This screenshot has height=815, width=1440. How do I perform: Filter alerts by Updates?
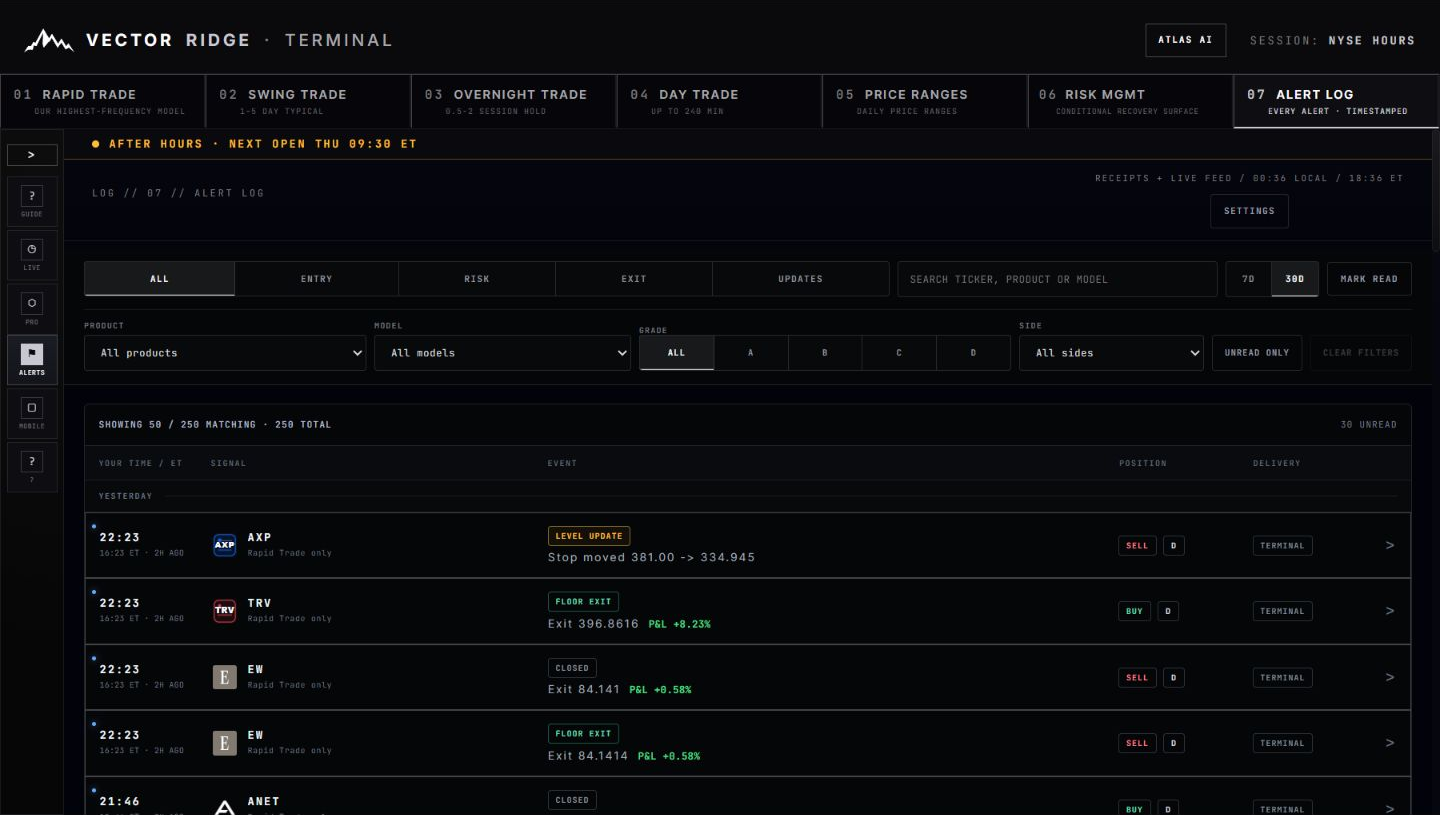pos(801,279)
